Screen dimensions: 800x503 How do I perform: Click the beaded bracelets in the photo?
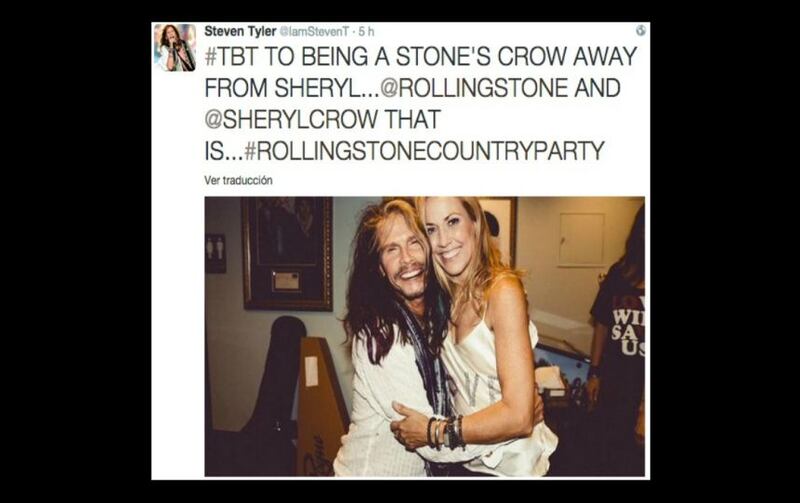click(446, 432)
